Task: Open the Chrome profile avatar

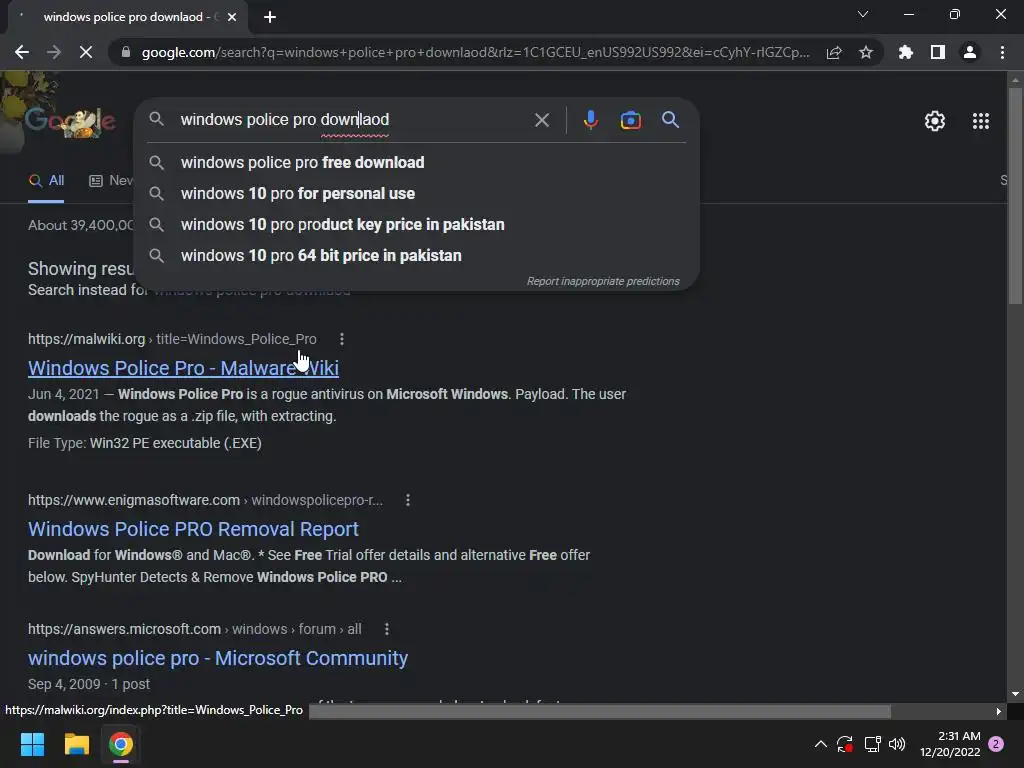Action: click(x=970, y=52)
